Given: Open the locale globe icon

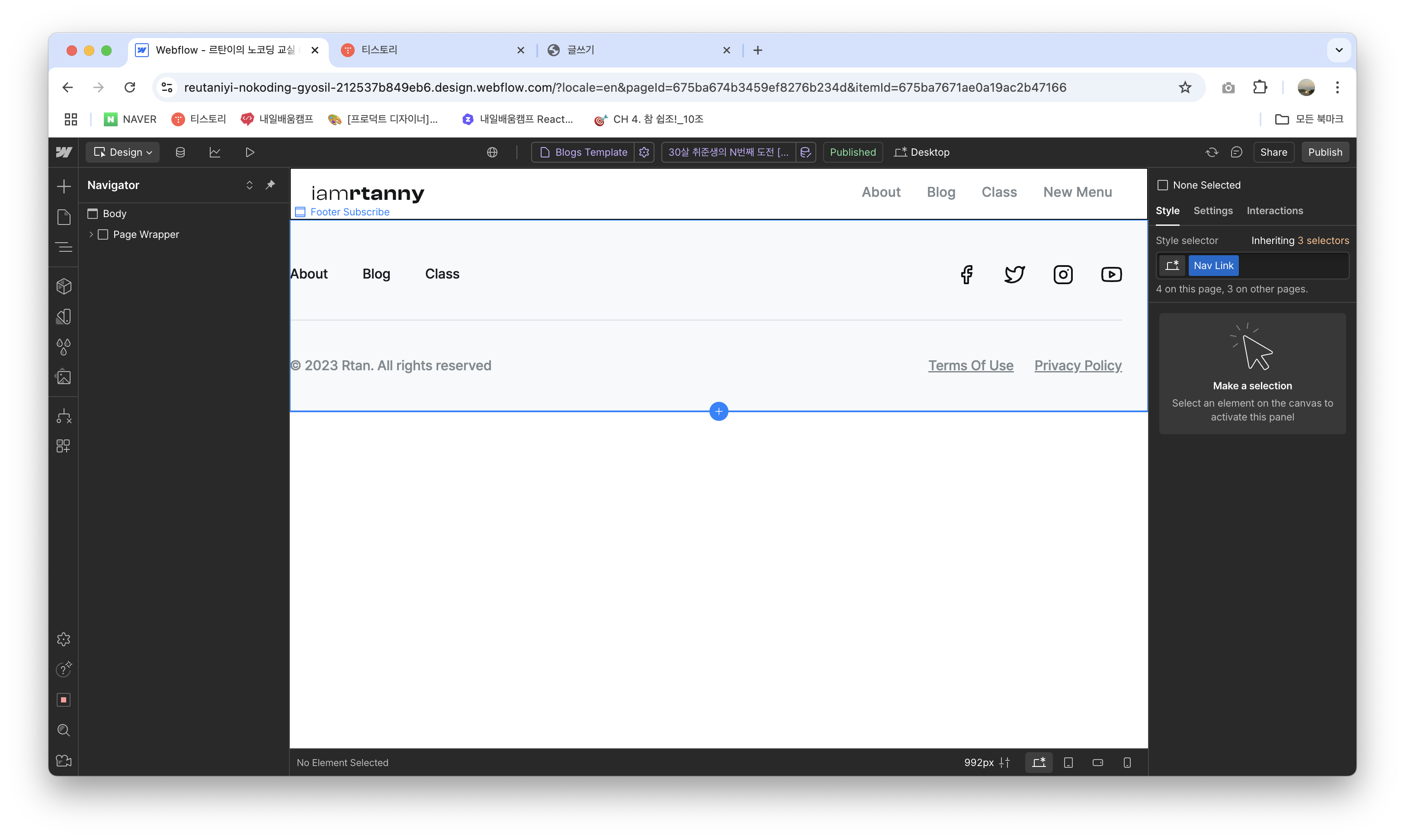Looking at the screenshot, I should pyautogui.click(x=493, y=152).
